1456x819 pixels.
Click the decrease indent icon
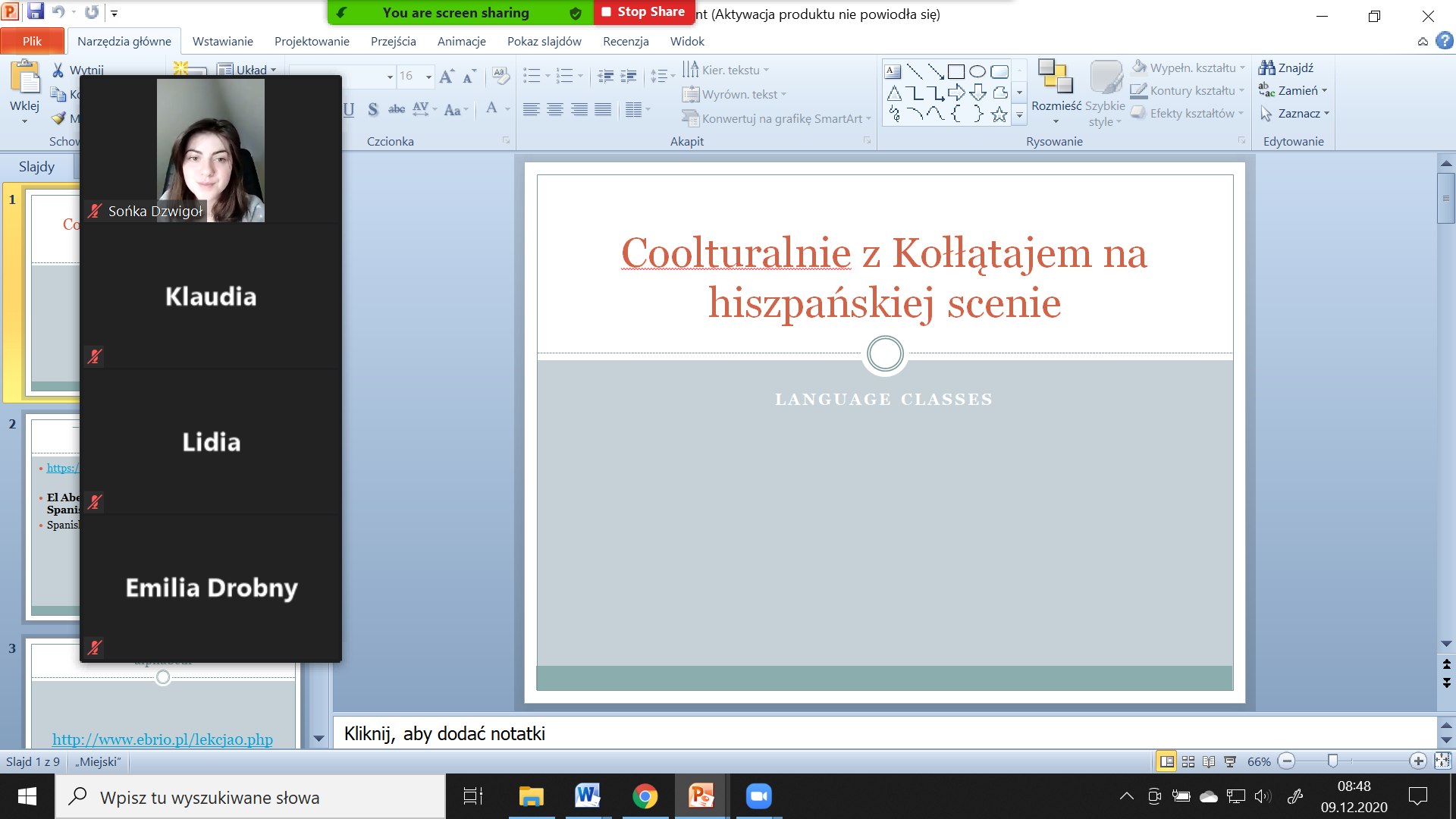point(605,76)
